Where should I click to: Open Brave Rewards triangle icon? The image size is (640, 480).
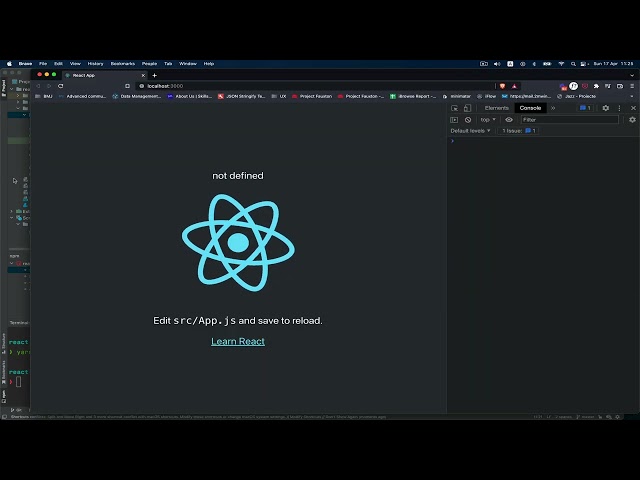[x=514, y=86]
